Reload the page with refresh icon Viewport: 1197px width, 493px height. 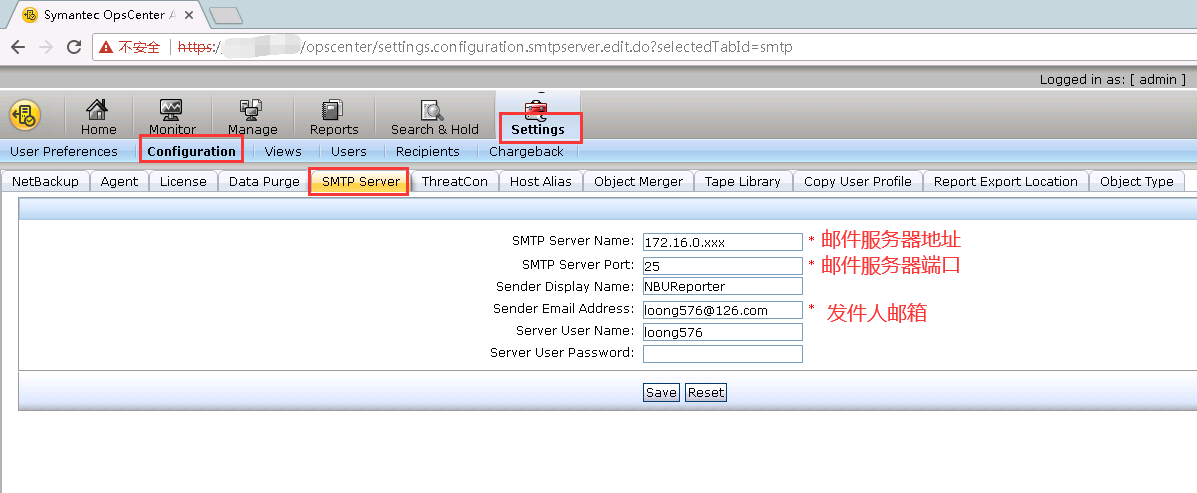74,47
